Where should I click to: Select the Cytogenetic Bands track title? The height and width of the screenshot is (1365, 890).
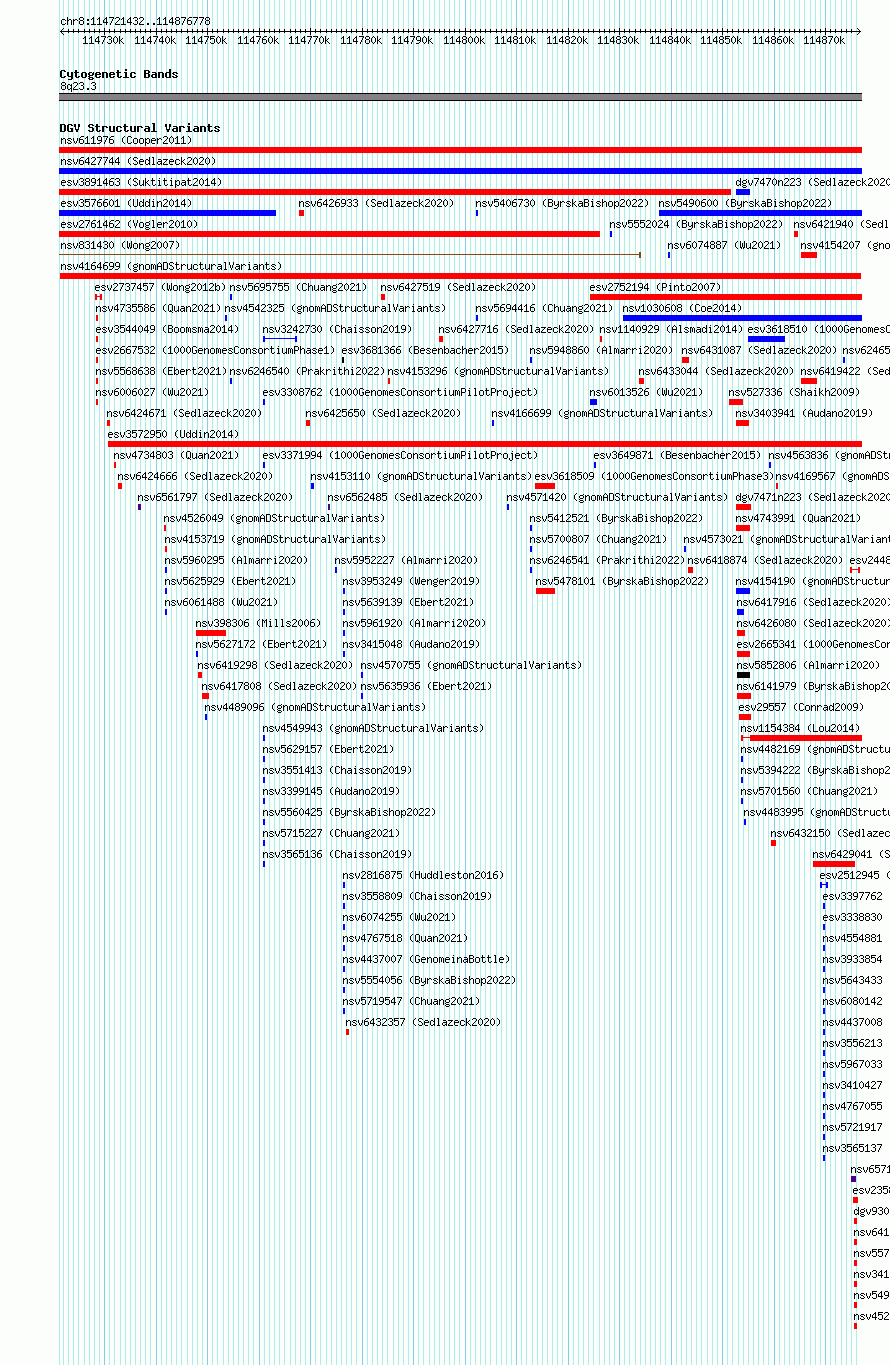coord(119,74)
